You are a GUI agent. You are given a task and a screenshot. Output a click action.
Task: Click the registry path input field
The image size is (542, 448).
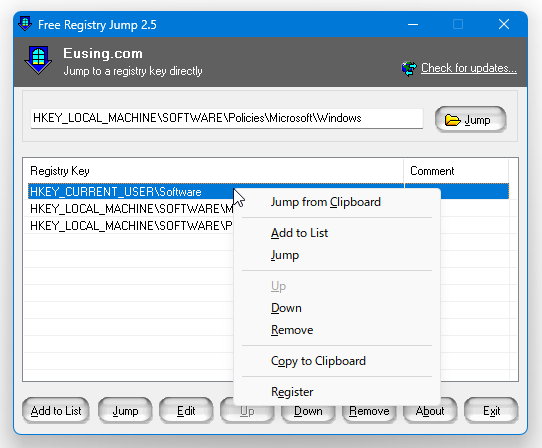[x=226, y=118]
